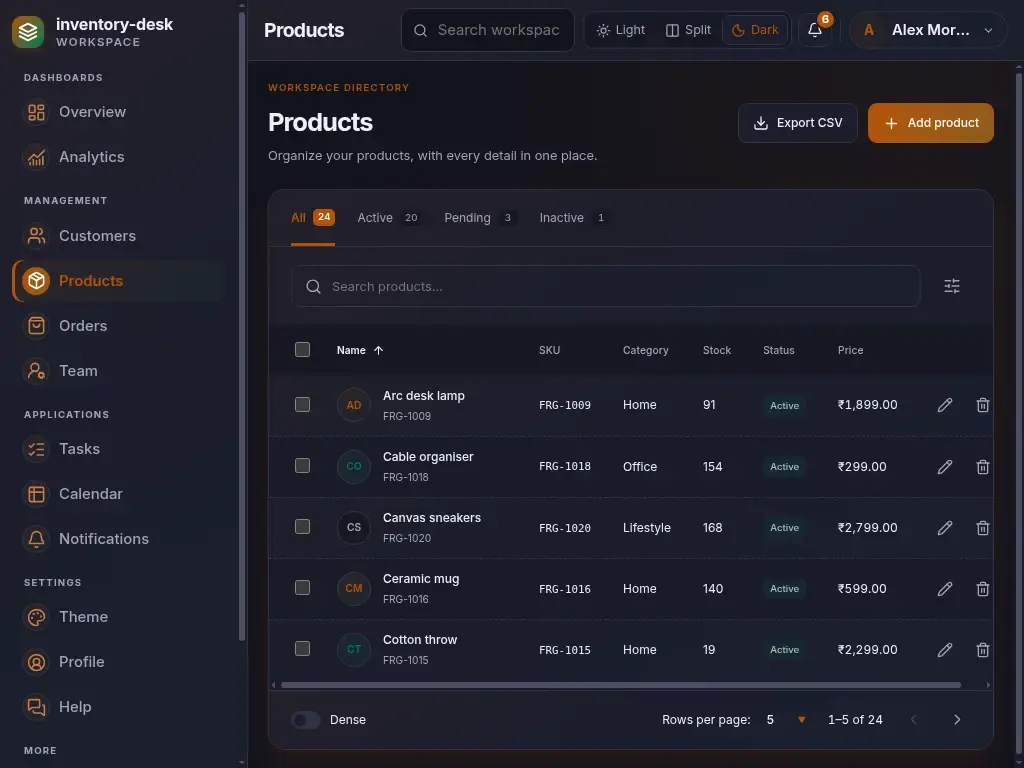The width and height of the screenshot is (1024, 768).
Task: Expand the Alex Mor... account menu
Action: (928, 30)
